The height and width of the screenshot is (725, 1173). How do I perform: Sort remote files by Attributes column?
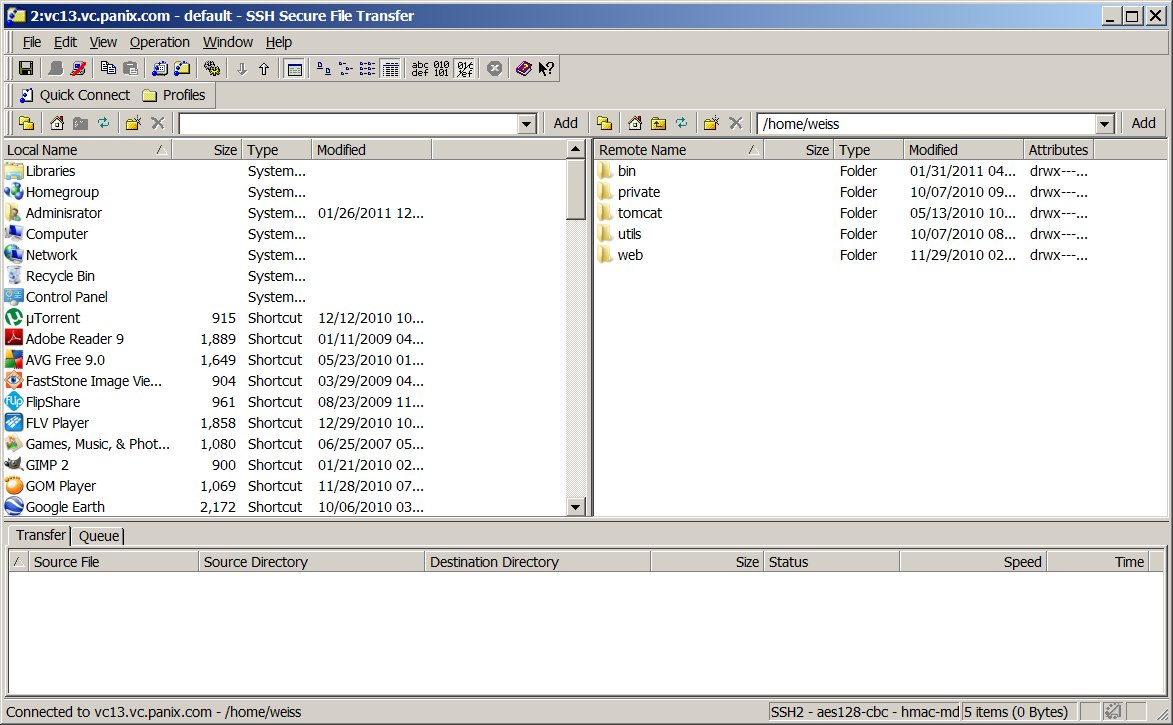[1058, 150]
